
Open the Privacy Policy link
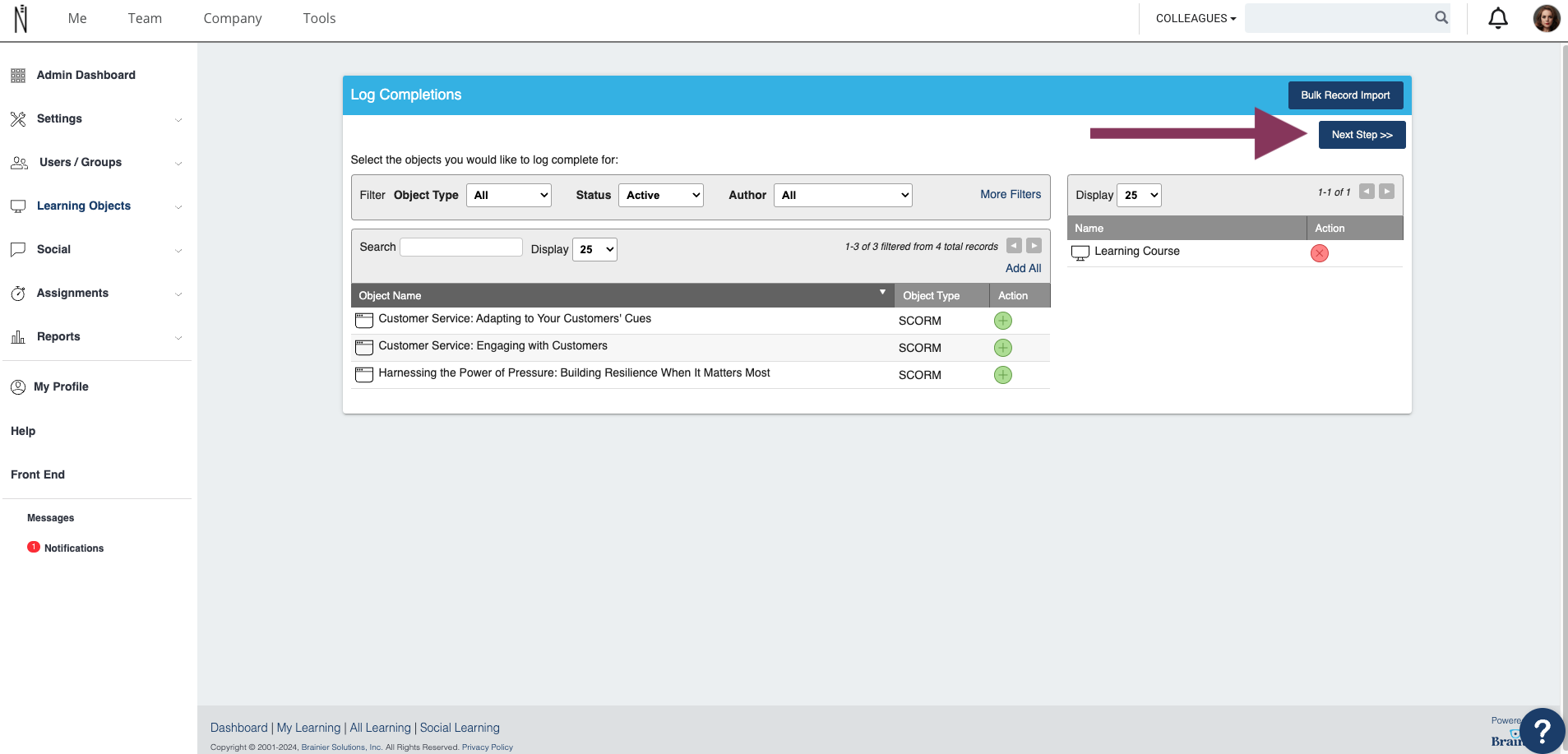[x=488, y=747]
